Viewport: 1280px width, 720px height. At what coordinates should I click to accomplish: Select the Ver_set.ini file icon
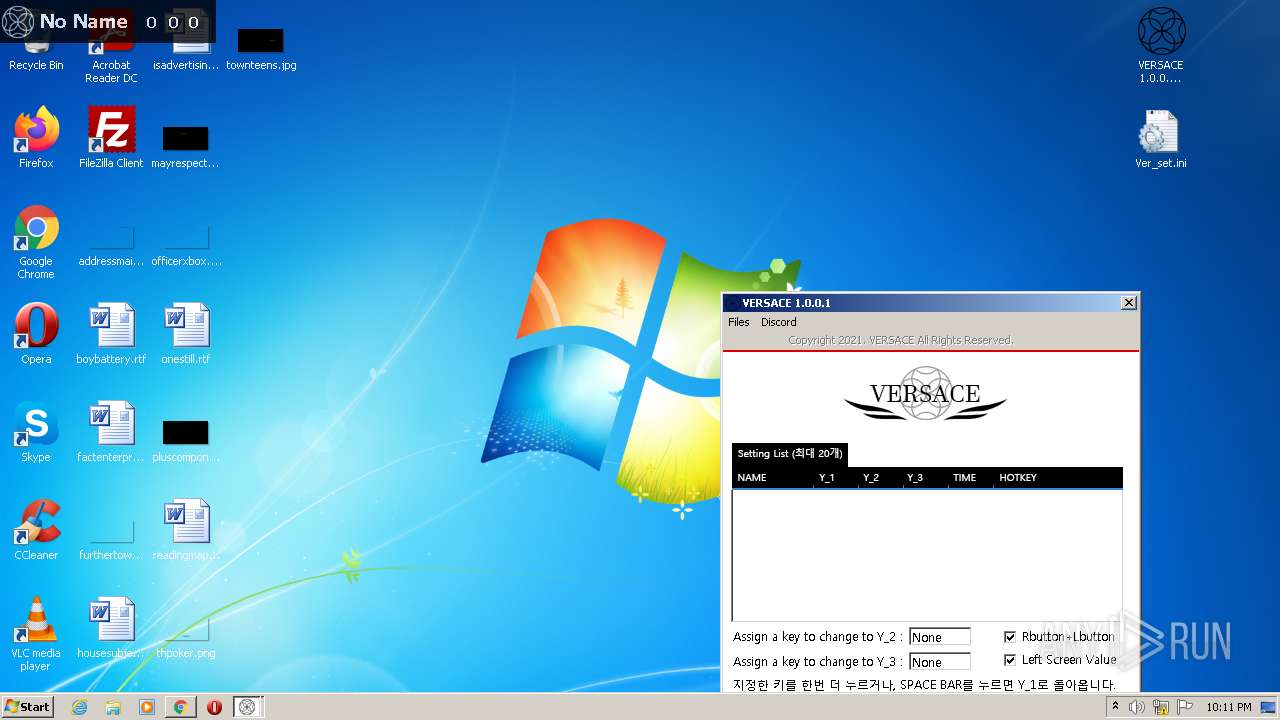point(1161,138)
